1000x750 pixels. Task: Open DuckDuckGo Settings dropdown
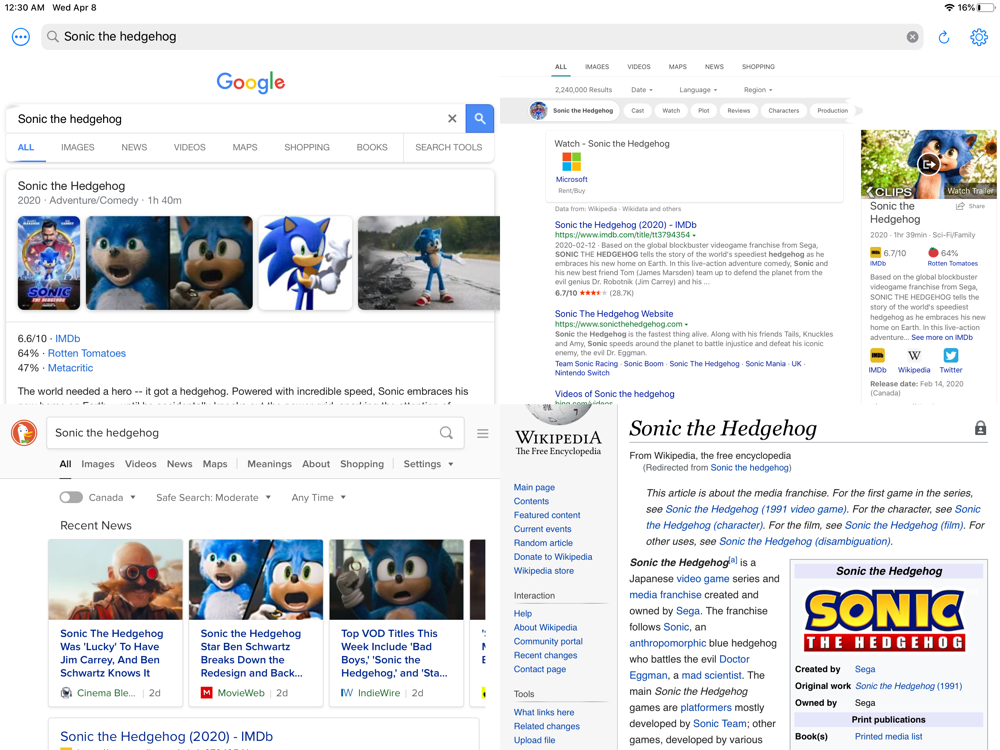coord(428,464)
